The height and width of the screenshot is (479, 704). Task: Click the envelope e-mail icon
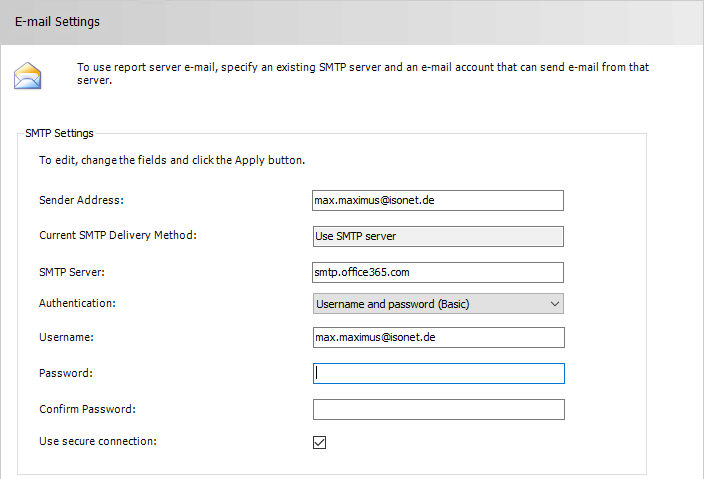pyautogui.click(x=27, y=75)
